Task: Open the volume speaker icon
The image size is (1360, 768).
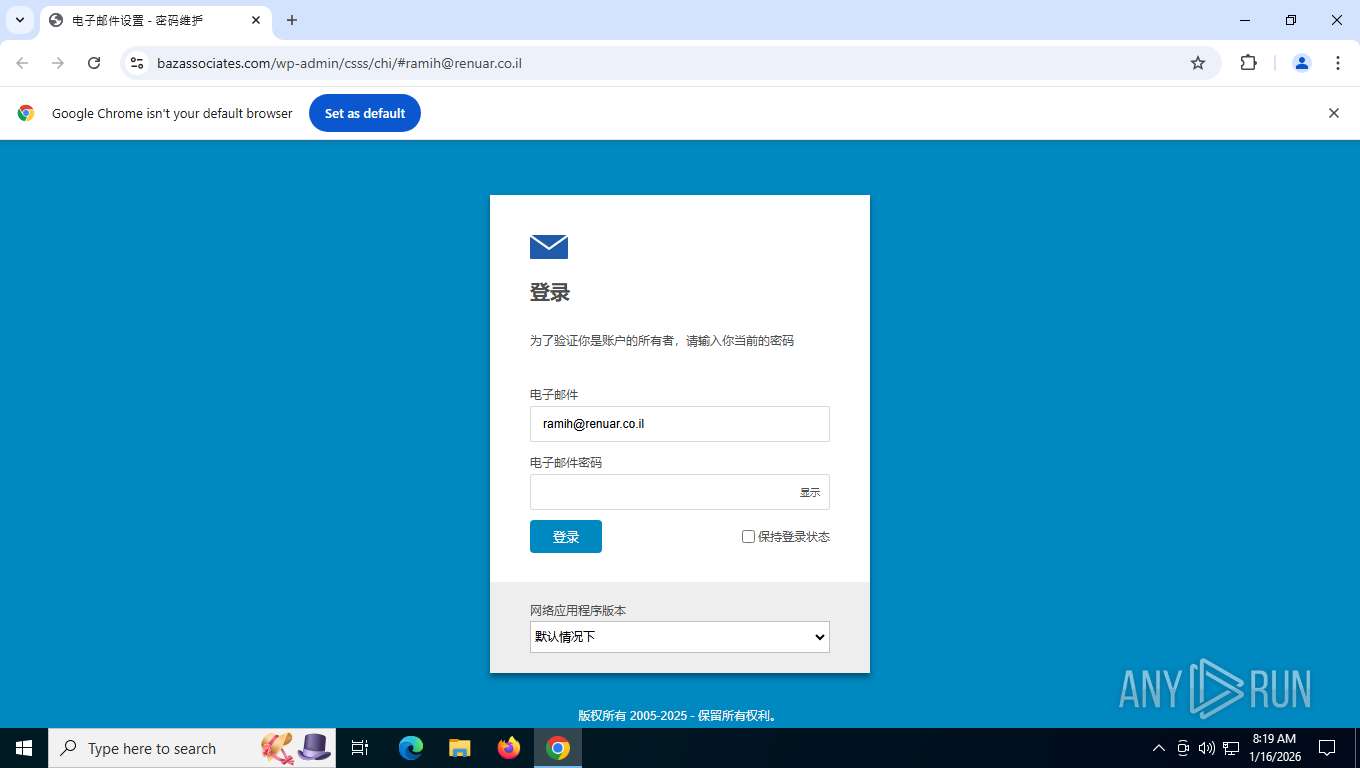Action: point(1206,748)
